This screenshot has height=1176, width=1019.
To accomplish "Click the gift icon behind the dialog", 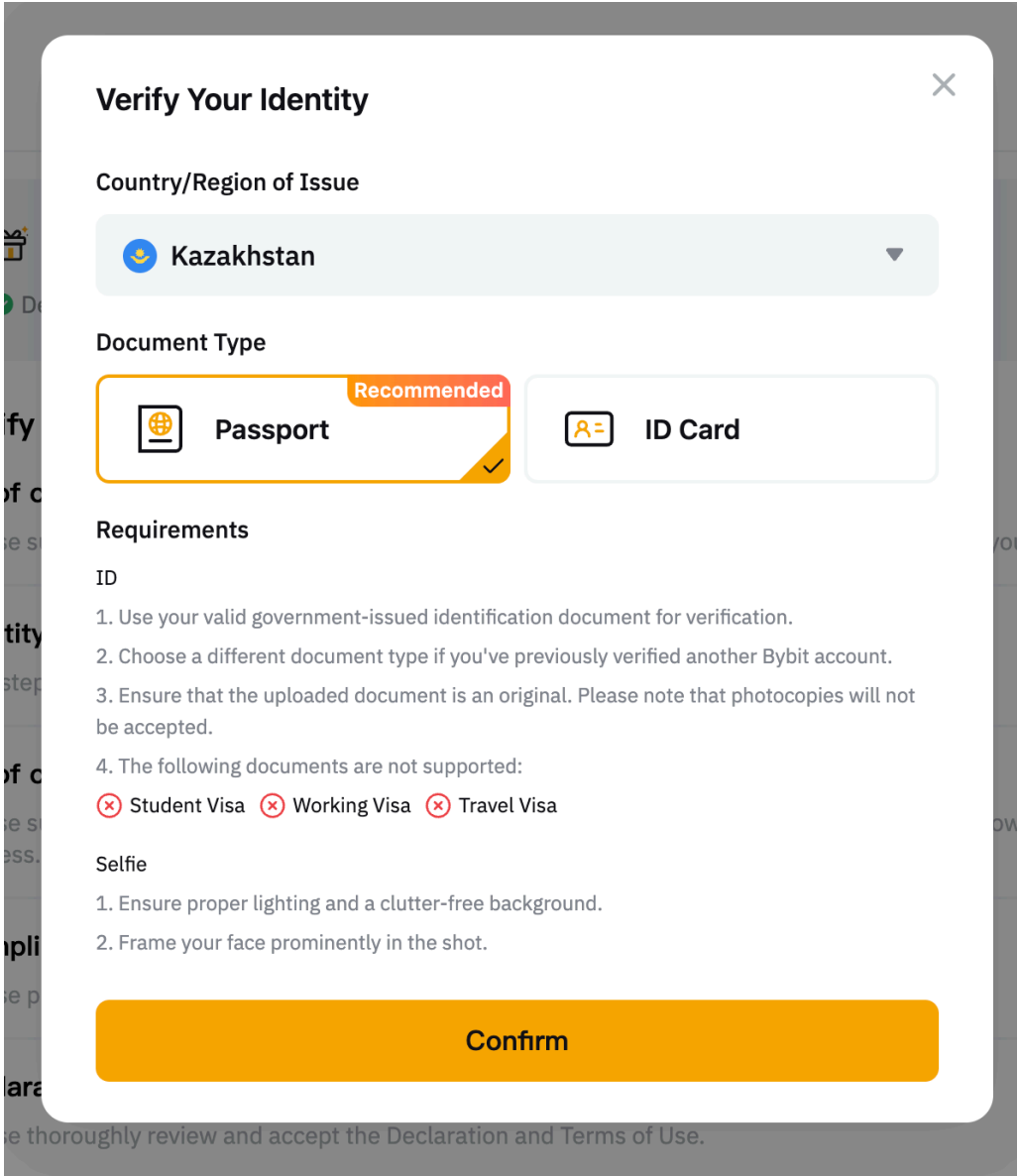I will click(14, 244).
